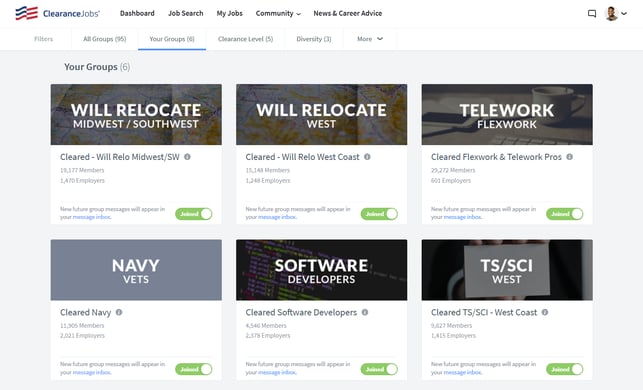
Task: Open Cleared Software Developers title
Action: (301, 312)
